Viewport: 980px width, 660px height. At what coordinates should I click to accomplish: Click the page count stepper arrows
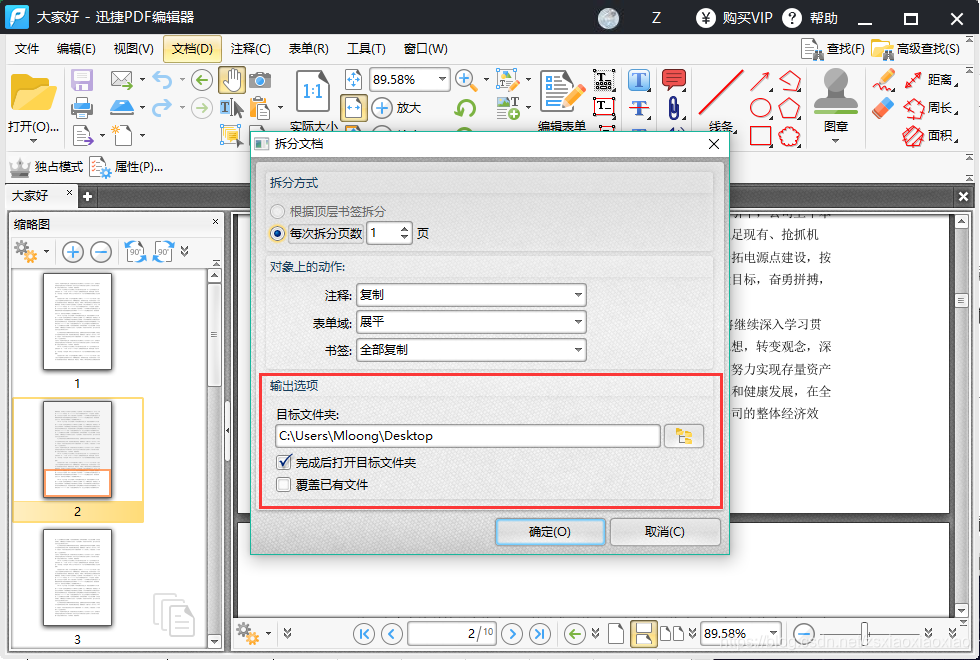(x=405, y=234)
